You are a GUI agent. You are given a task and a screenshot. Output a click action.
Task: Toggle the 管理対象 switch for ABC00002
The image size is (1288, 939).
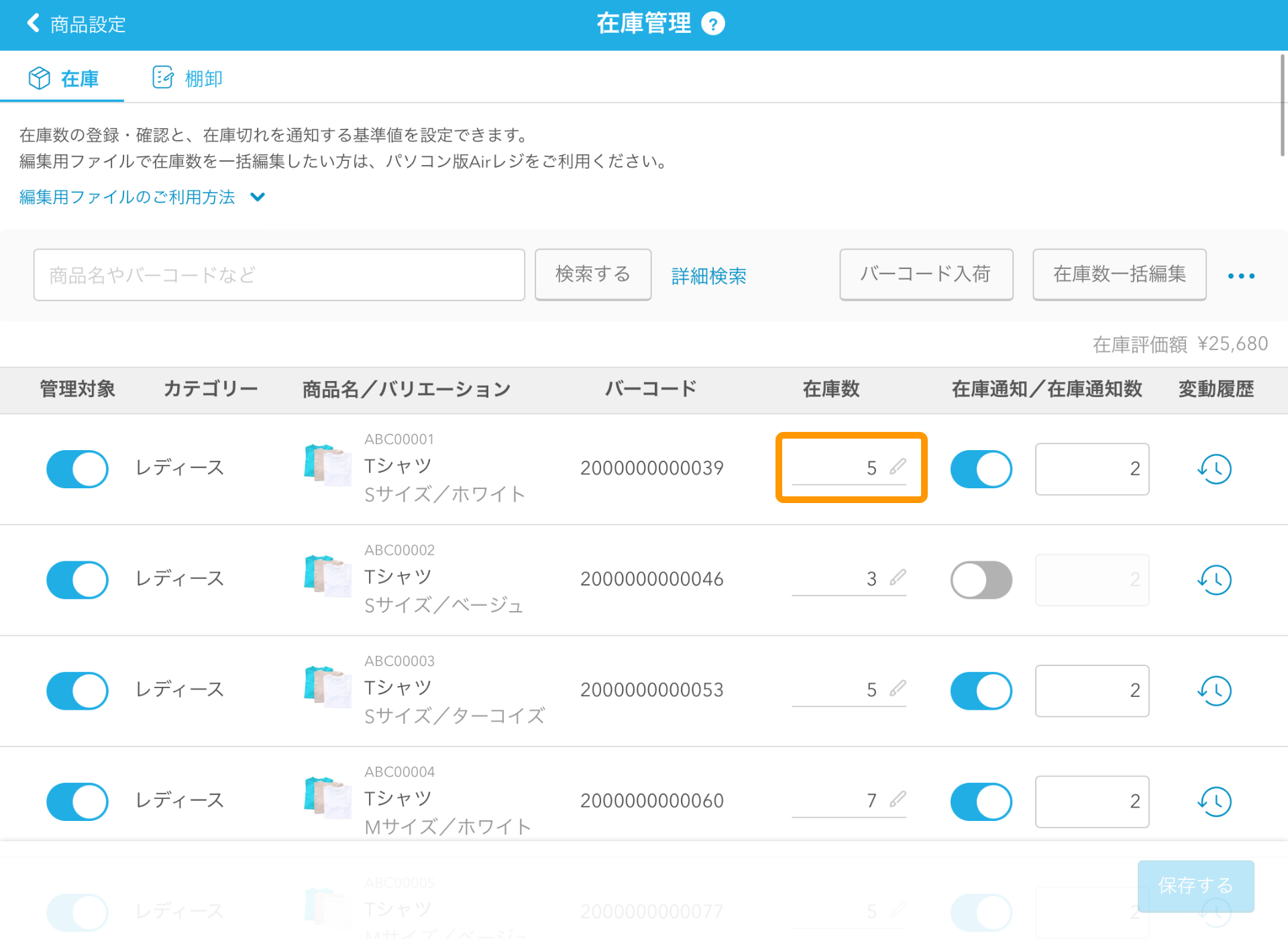(x=77, y=579)
